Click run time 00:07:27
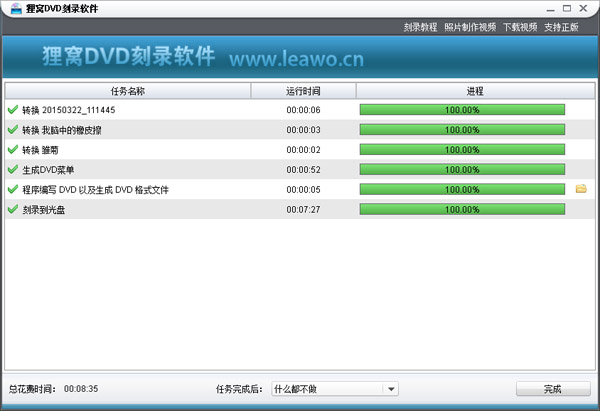 [303, 210]
